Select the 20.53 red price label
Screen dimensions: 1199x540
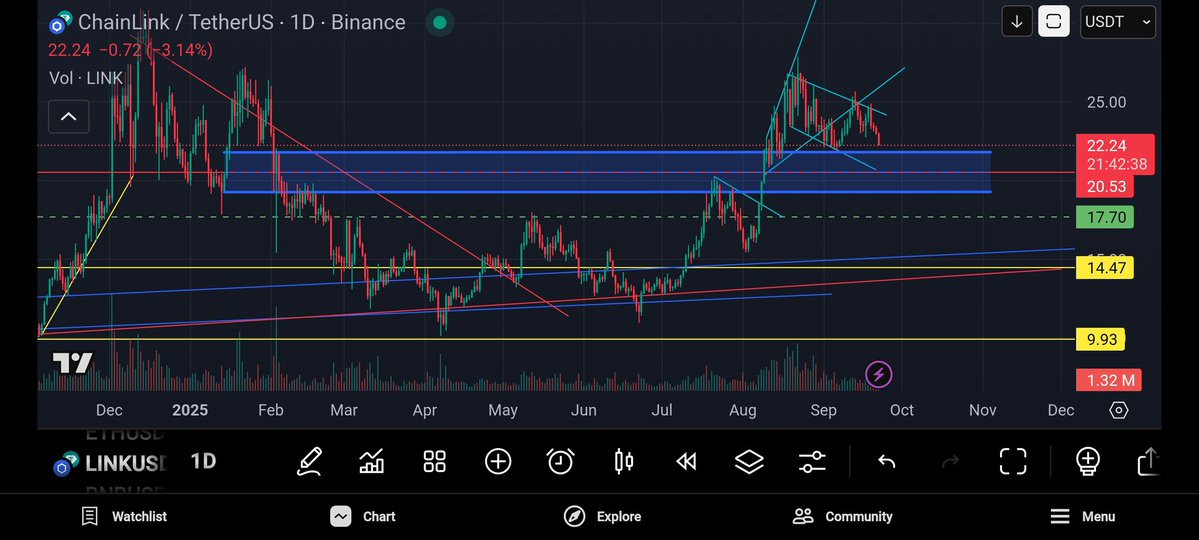point(1104,186)
